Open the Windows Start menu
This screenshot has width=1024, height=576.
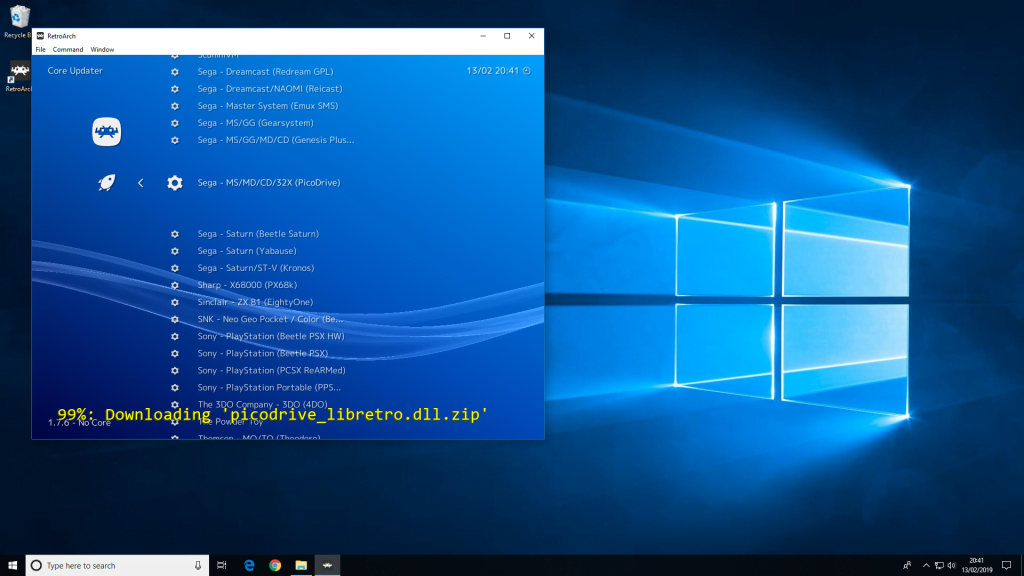pos(12,566)
